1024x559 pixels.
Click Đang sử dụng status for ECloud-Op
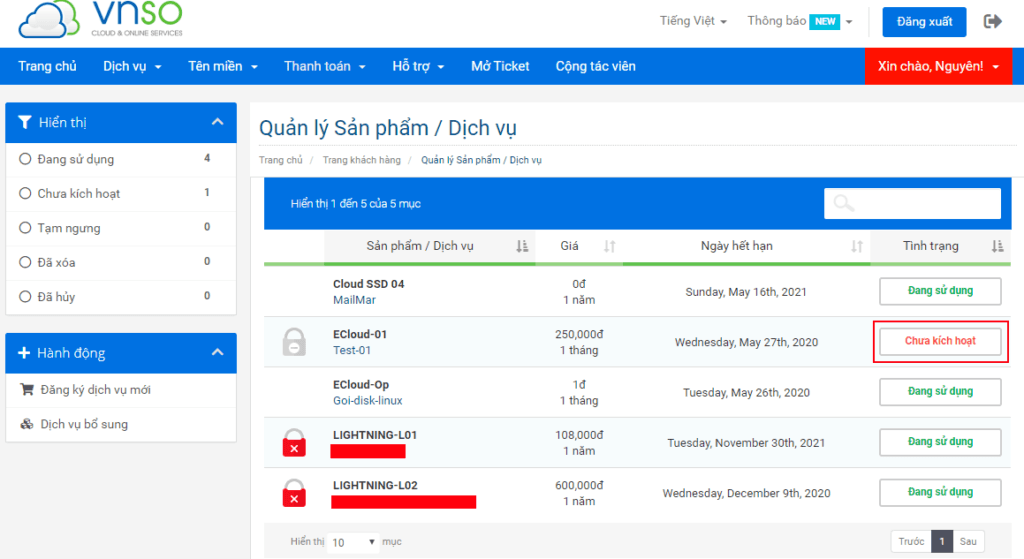tap(940, 392)
